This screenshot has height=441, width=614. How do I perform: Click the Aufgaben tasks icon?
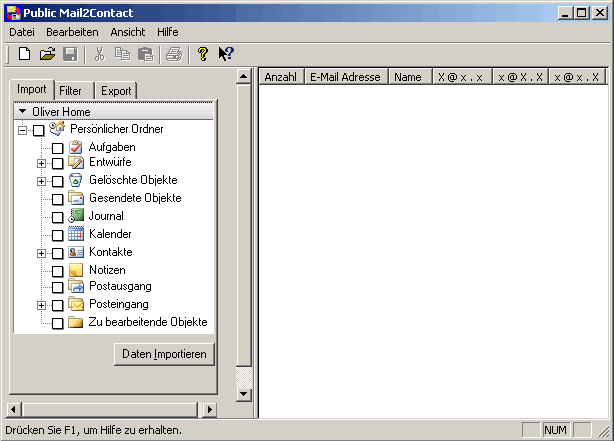click(x=76, y=147)
